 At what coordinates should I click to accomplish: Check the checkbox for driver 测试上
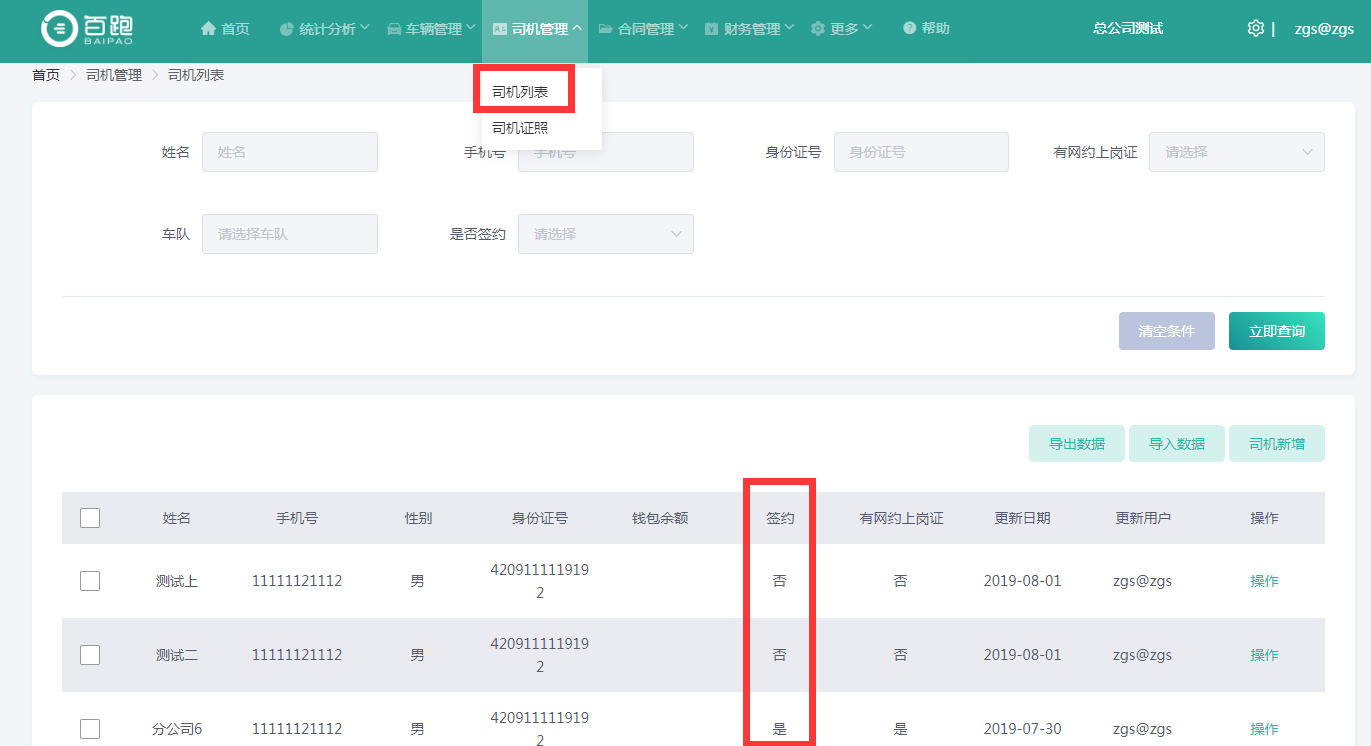click(x=90, y=581)
